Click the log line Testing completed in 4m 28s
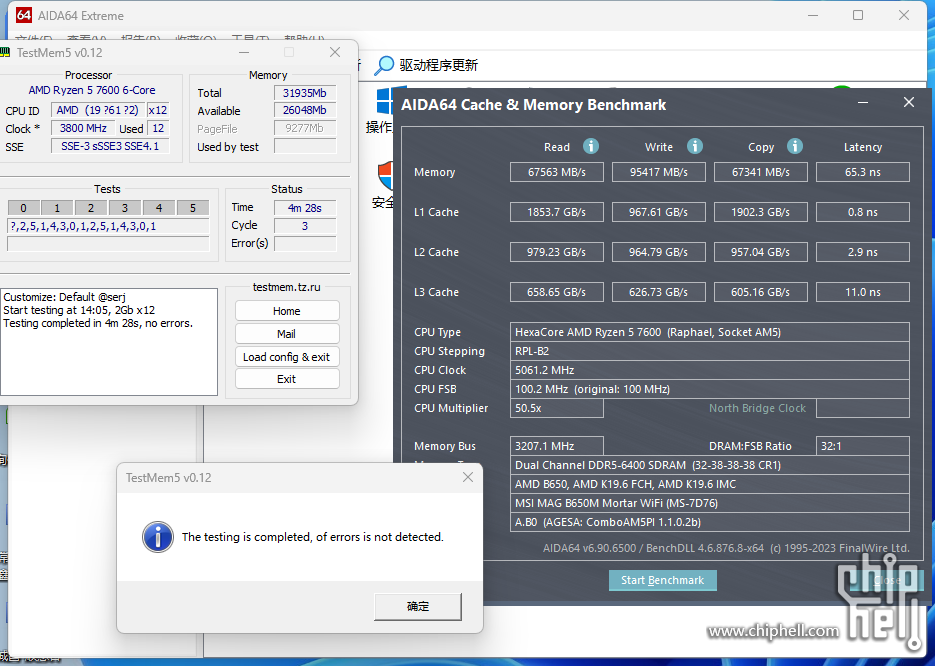 (x=98, y=323)
